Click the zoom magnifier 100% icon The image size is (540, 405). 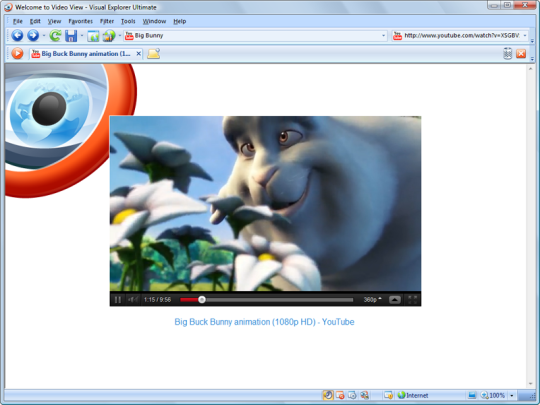[x=485, y=395]
